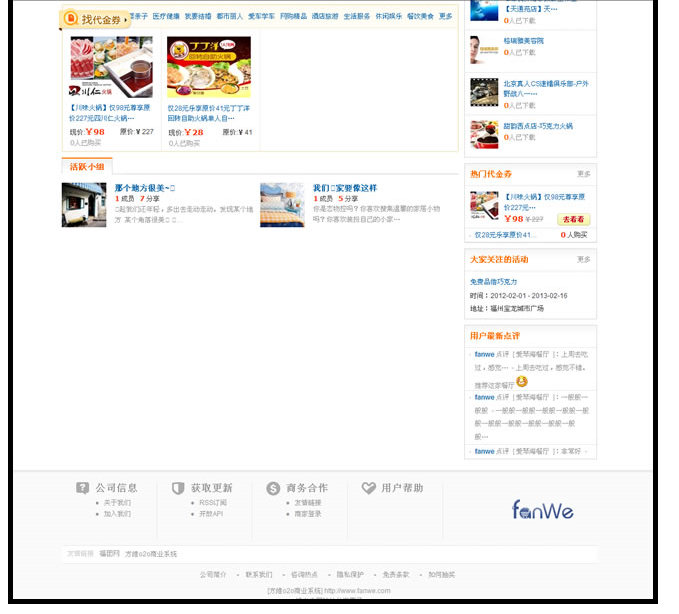Select the 餐饮美食 category in the top menu

[x=420, y=16]
